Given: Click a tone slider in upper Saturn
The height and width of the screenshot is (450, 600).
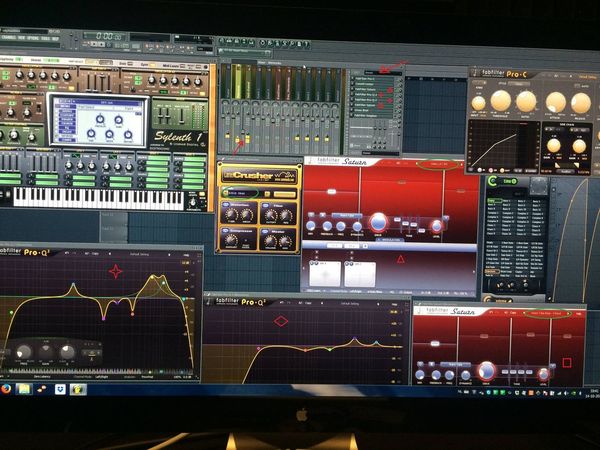Looking at the screenshot, I should pyautogui.click(x=404, y=222).
